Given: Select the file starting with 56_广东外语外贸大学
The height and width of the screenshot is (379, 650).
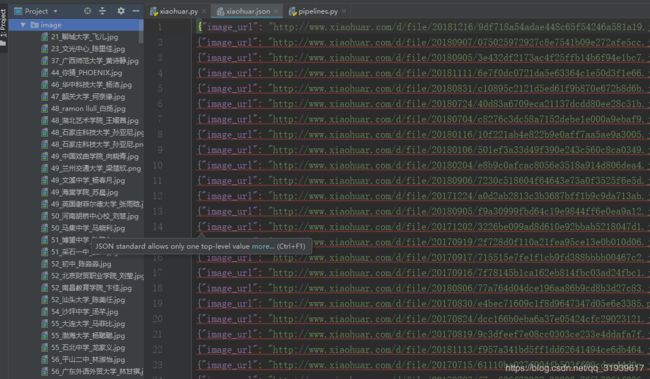Looking at the screenshot, I should (x=97, y=372).
